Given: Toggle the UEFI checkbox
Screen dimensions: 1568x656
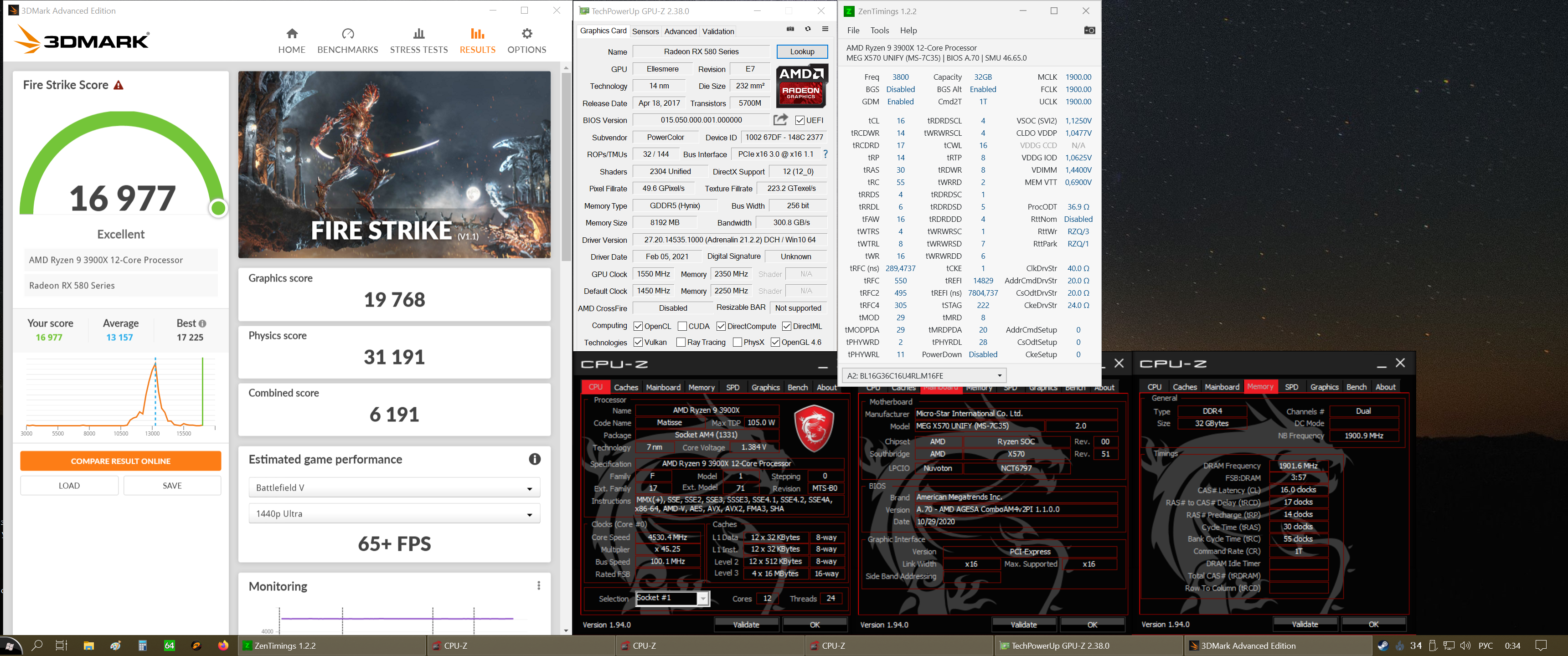Looking at the screenshot, I should (800, 120).
